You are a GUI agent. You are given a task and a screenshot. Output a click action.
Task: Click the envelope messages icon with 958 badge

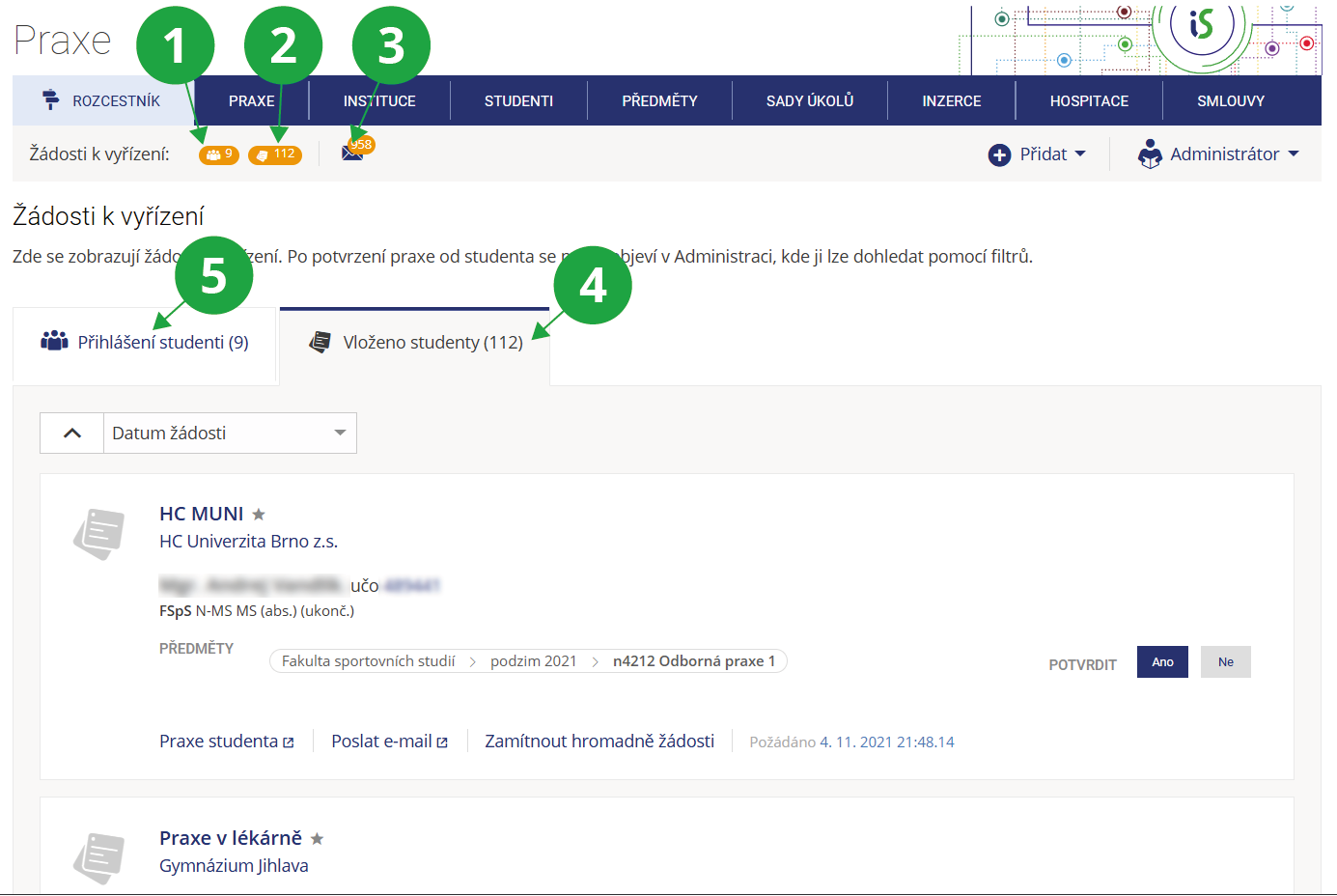353,153
